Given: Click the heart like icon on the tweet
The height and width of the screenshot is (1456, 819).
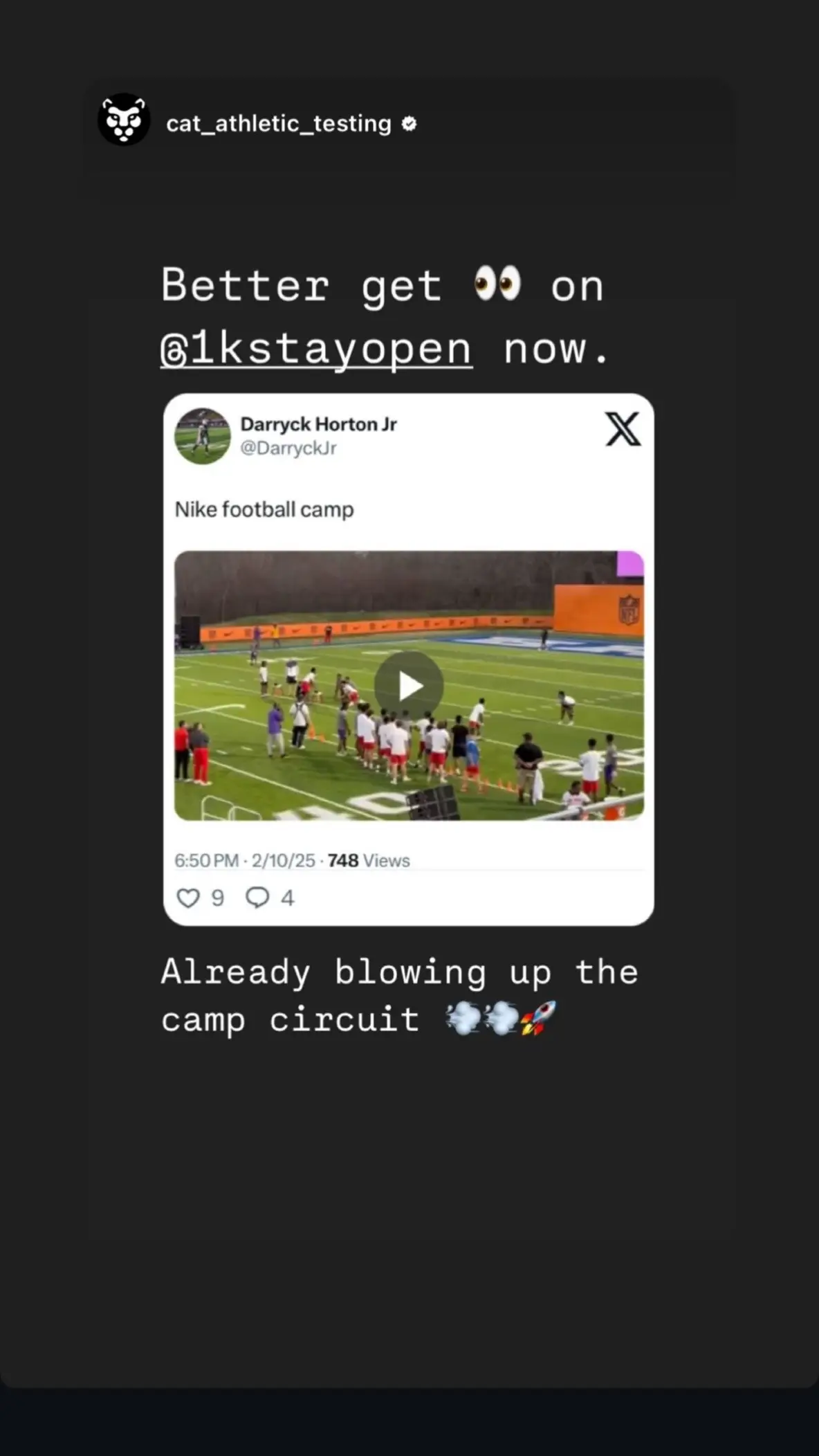Looking at the screenshot, I should [188, 898].
